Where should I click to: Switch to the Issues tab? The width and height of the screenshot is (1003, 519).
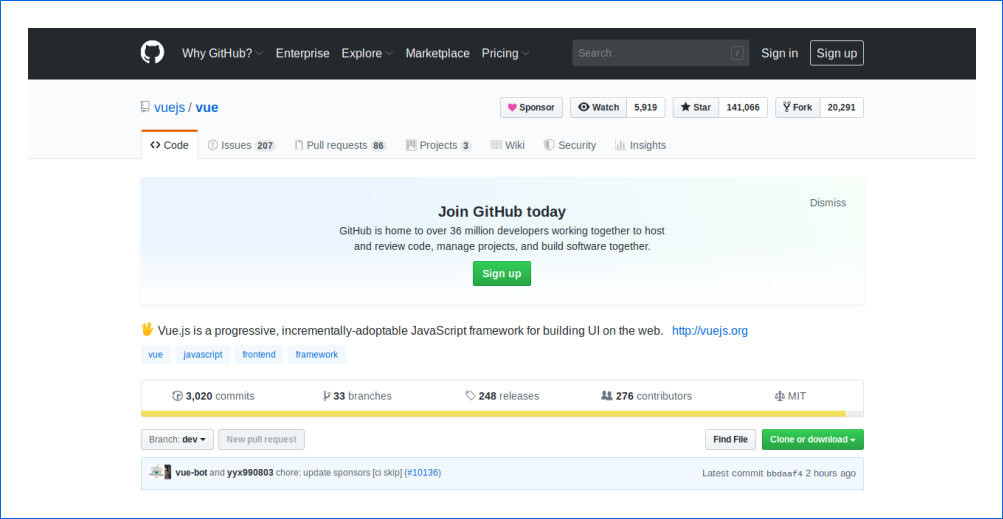pyautogui.click(x=240, y=145)
